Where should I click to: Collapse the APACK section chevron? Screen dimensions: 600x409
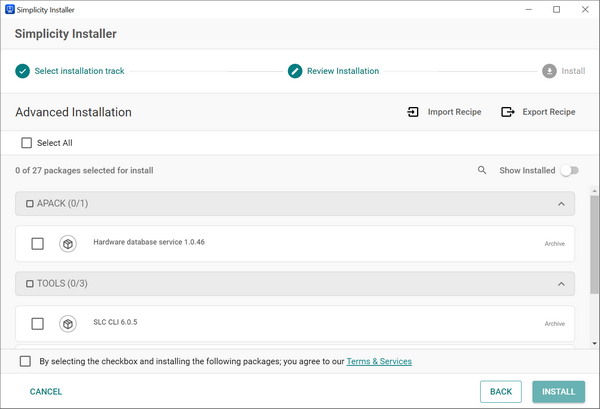[561, 204]
